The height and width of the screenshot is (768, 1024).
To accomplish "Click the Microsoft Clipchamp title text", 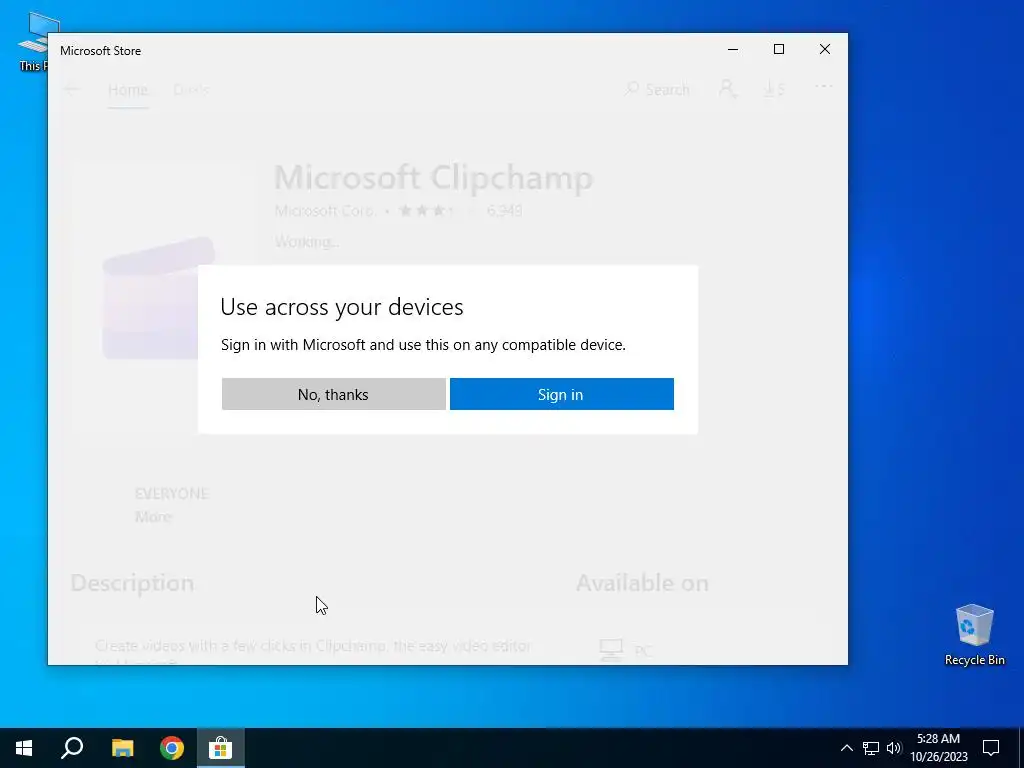I will 434,177.
